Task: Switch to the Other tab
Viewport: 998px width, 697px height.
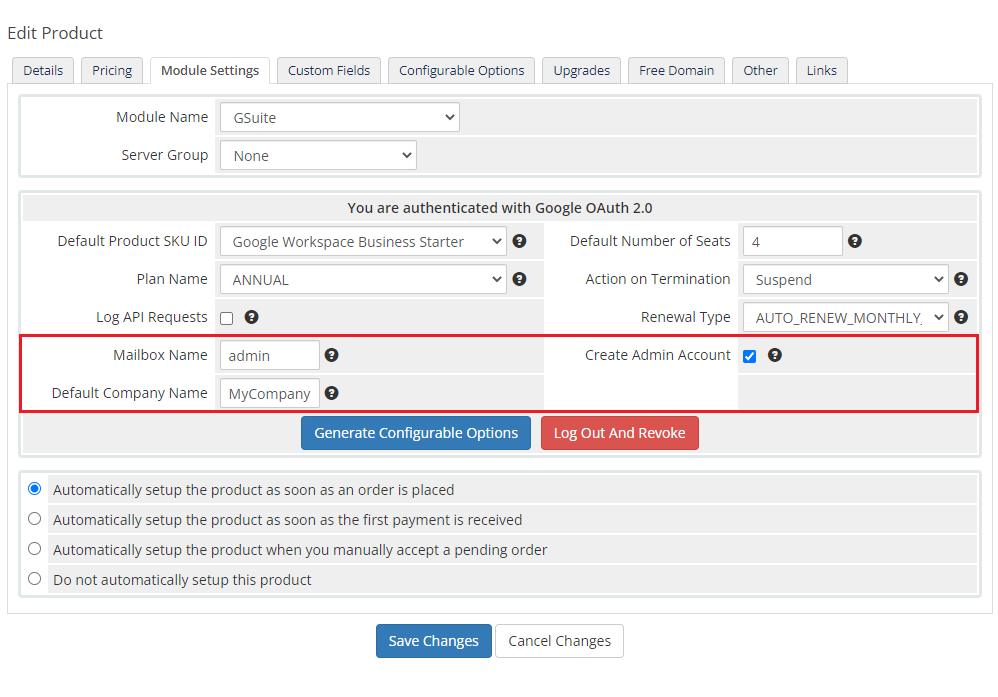Action: point(761,71)
